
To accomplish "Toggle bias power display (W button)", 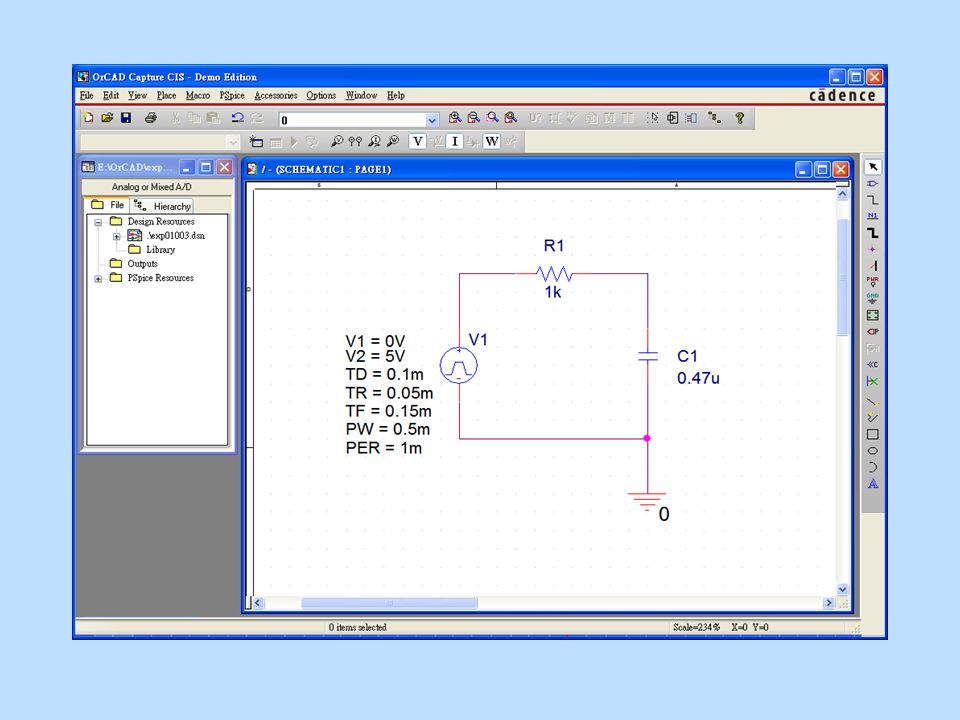I will [492, 142].
